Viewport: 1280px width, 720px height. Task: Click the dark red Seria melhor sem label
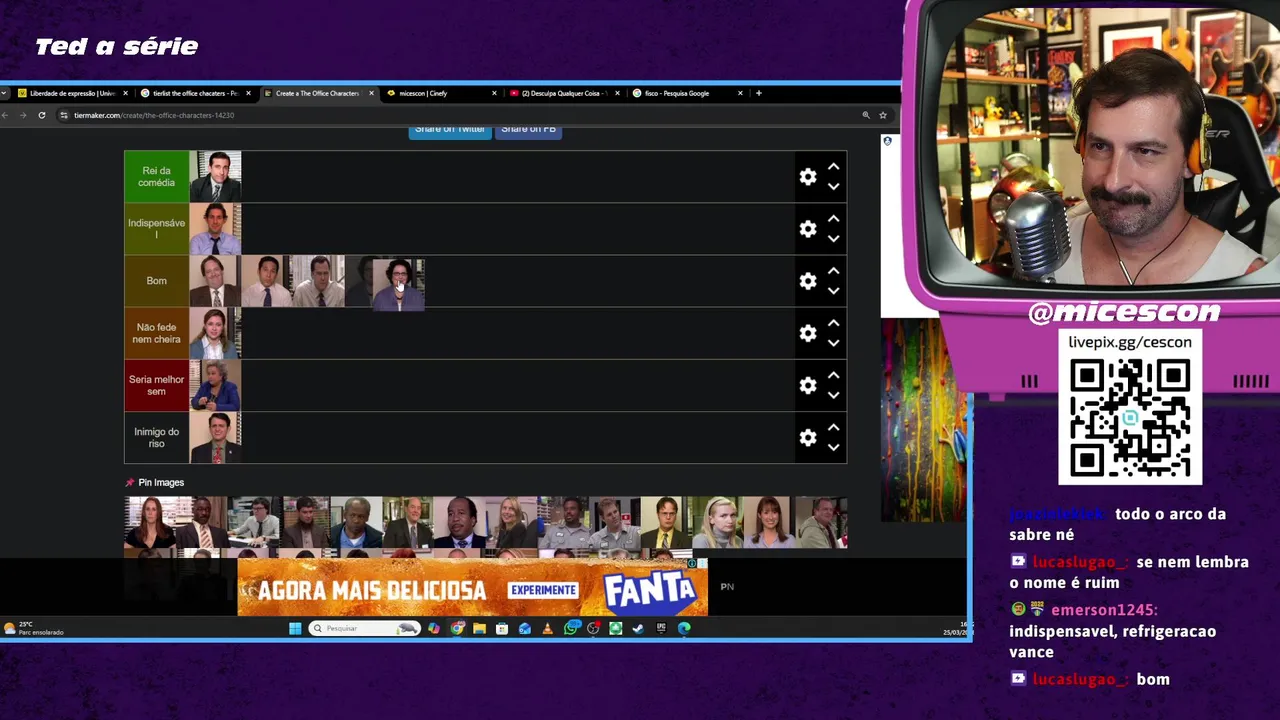(157, 385)
